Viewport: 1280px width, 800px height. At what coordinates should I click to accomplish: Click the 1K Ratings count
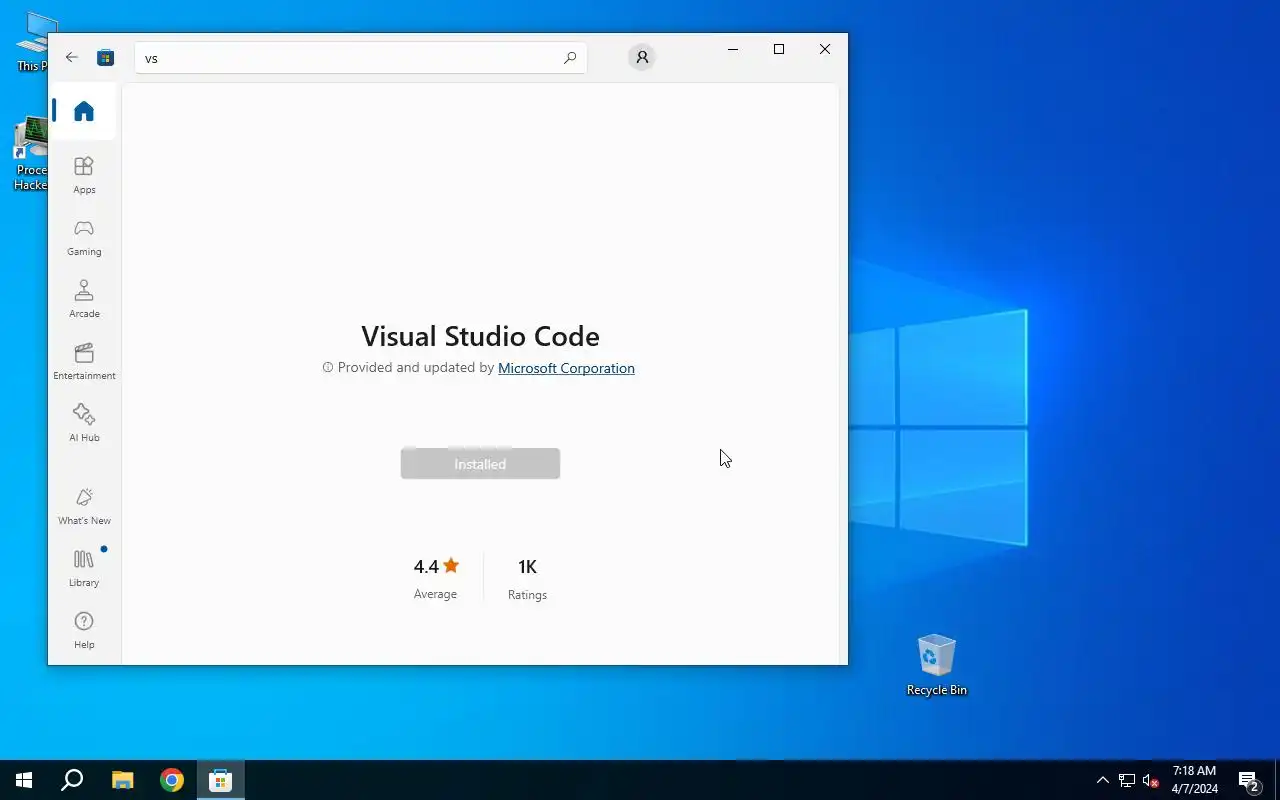coord(527,578)
